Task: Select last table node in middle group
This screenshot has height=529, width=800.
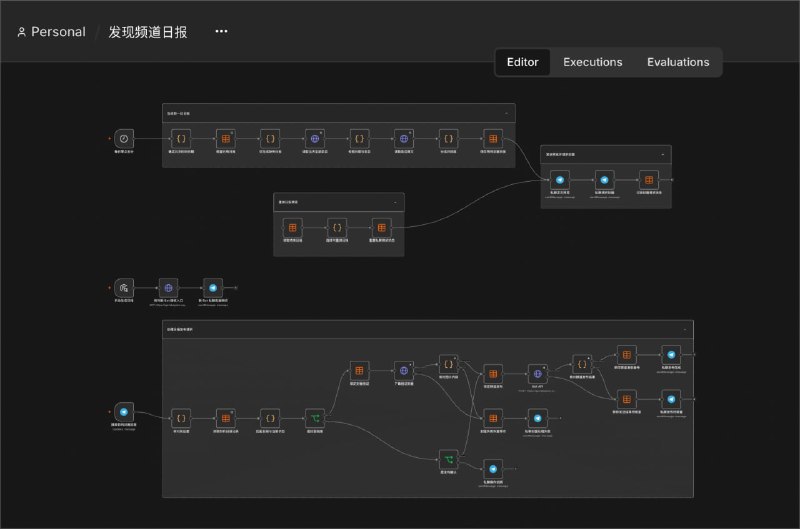Action: tap(382, 228)
